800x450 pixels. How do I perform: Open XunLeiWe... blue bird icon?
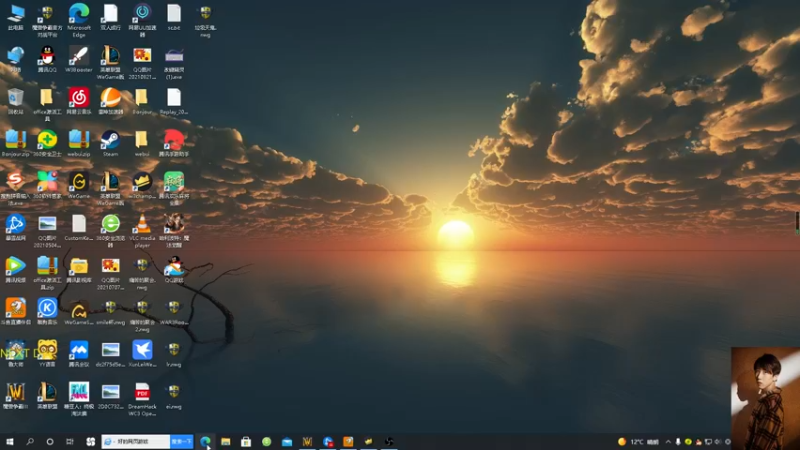[142, 354]
